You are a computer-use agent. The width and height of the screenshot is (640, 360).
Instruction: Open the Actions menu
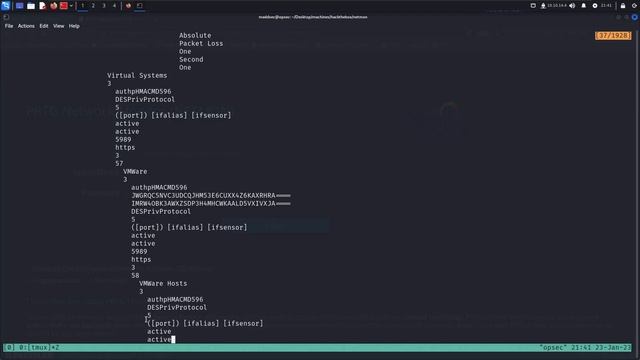tap(26, 26)
